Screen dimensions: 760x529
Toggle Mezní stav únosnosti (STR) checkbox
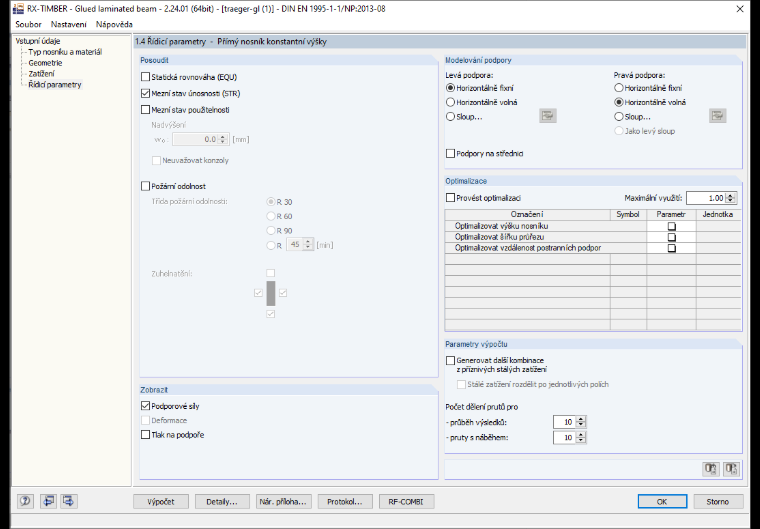click(145, 93)
